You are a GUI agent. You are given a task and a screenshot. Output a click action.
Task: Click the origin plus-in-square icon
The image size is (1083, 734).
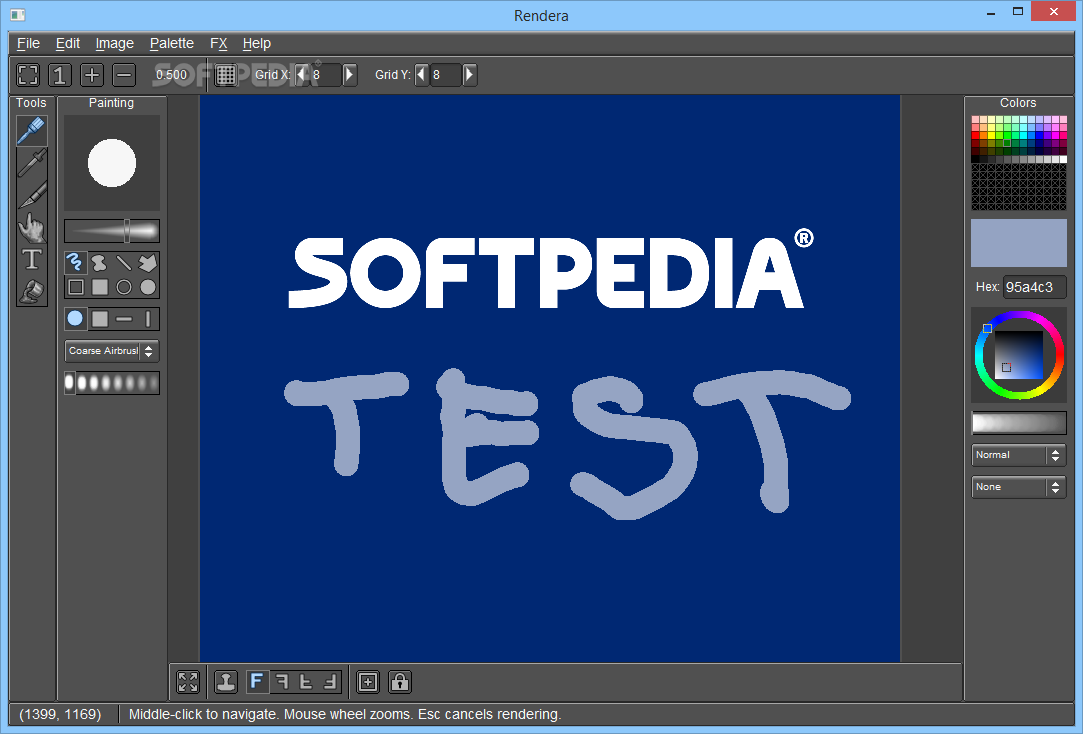(368, 682)
